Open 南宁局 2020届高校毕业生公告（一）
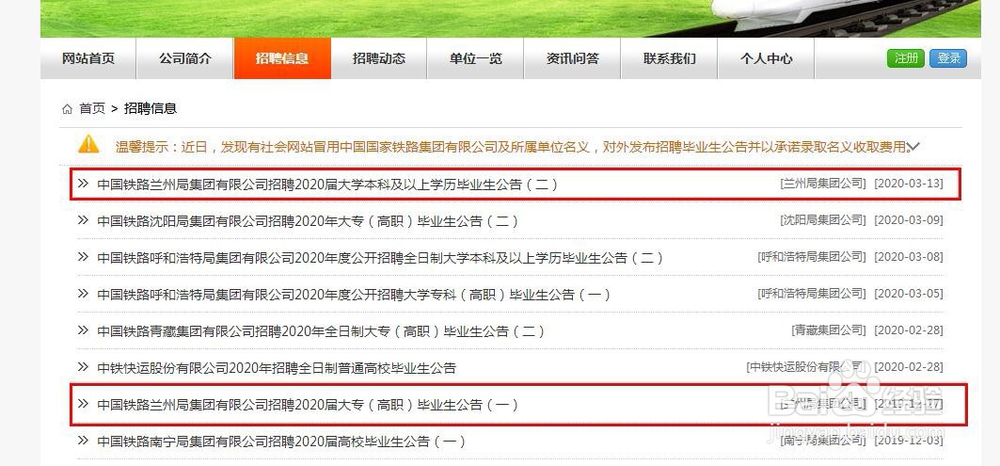Screen dimensions: 1000x466 pyautogui.click(x=281, y=441)
